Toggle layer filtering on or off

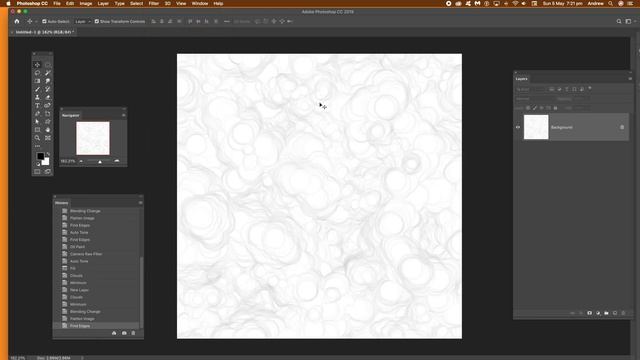pos(590,89)
